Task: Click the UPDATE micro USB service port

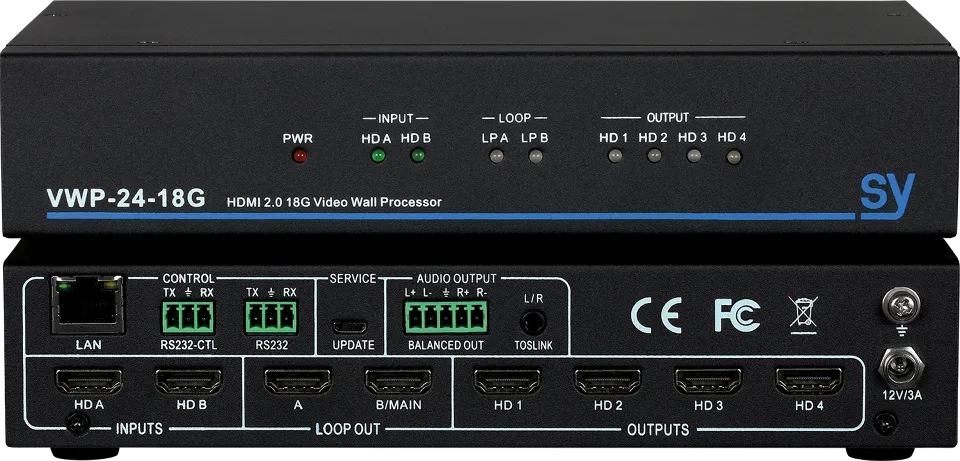Action: pos(351,324)
